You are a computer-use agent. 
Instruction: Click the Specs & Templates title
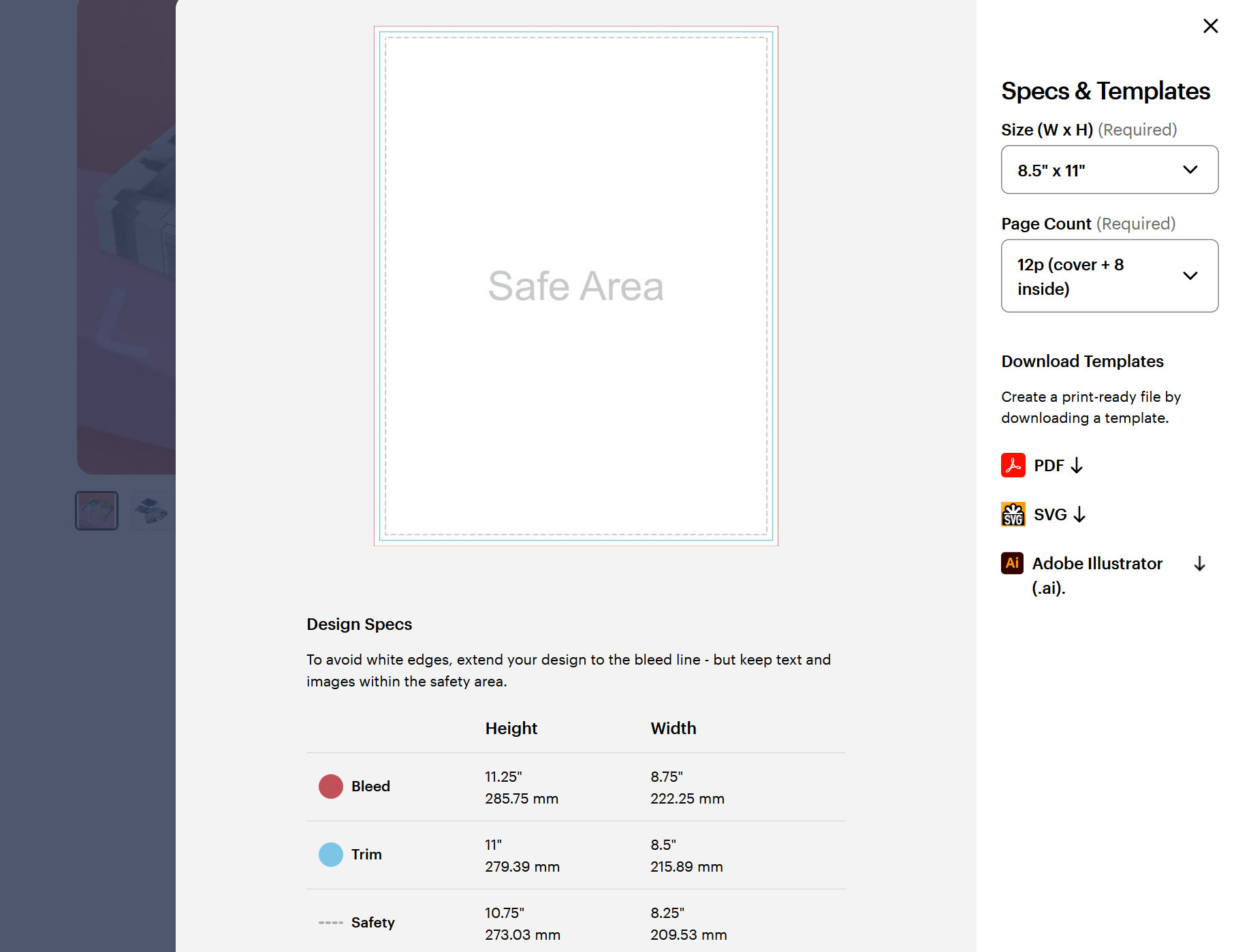[1105, 91]
